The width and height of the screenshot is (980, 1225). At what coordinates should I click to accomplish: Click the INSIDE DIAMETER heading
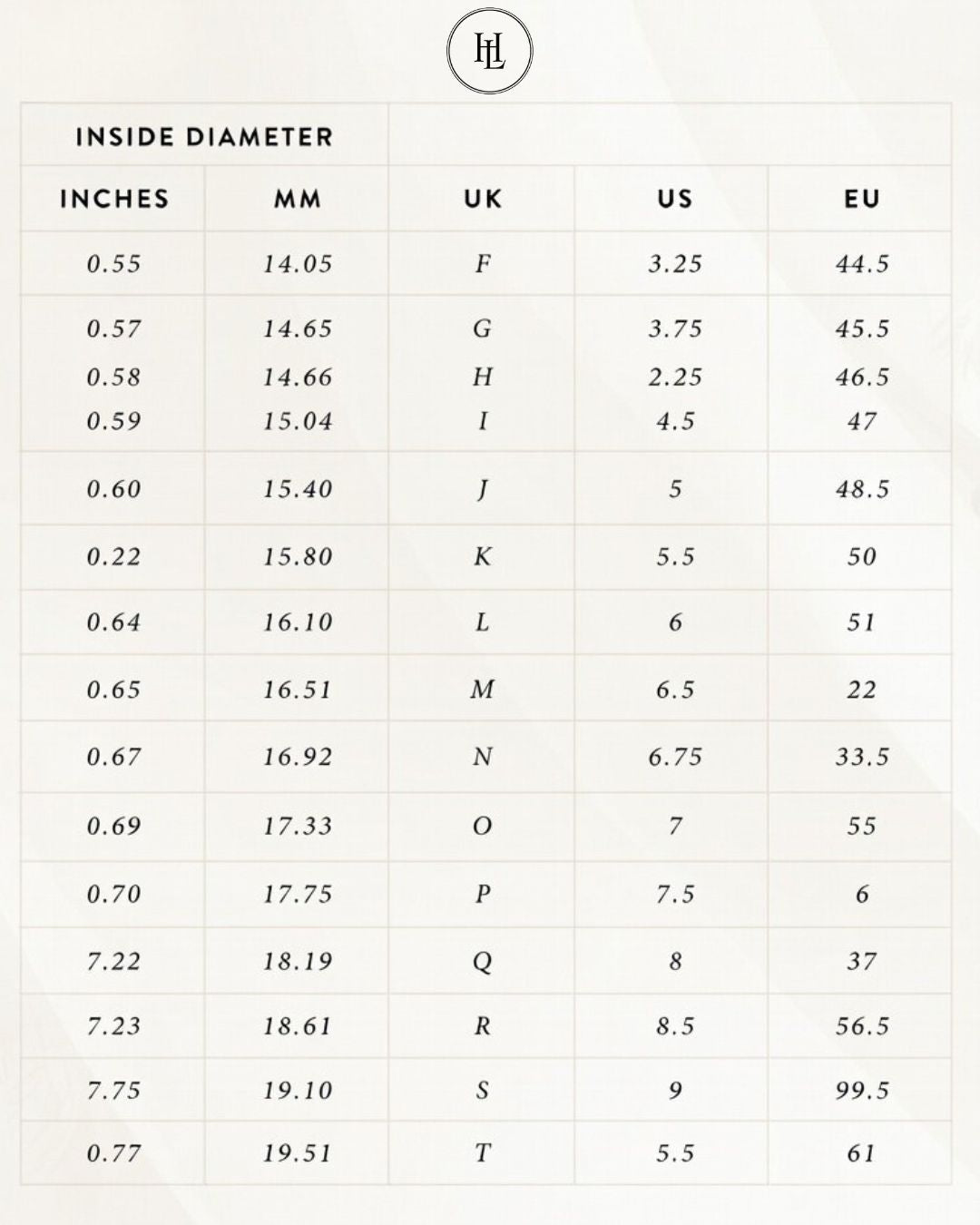tap(204, 137)
